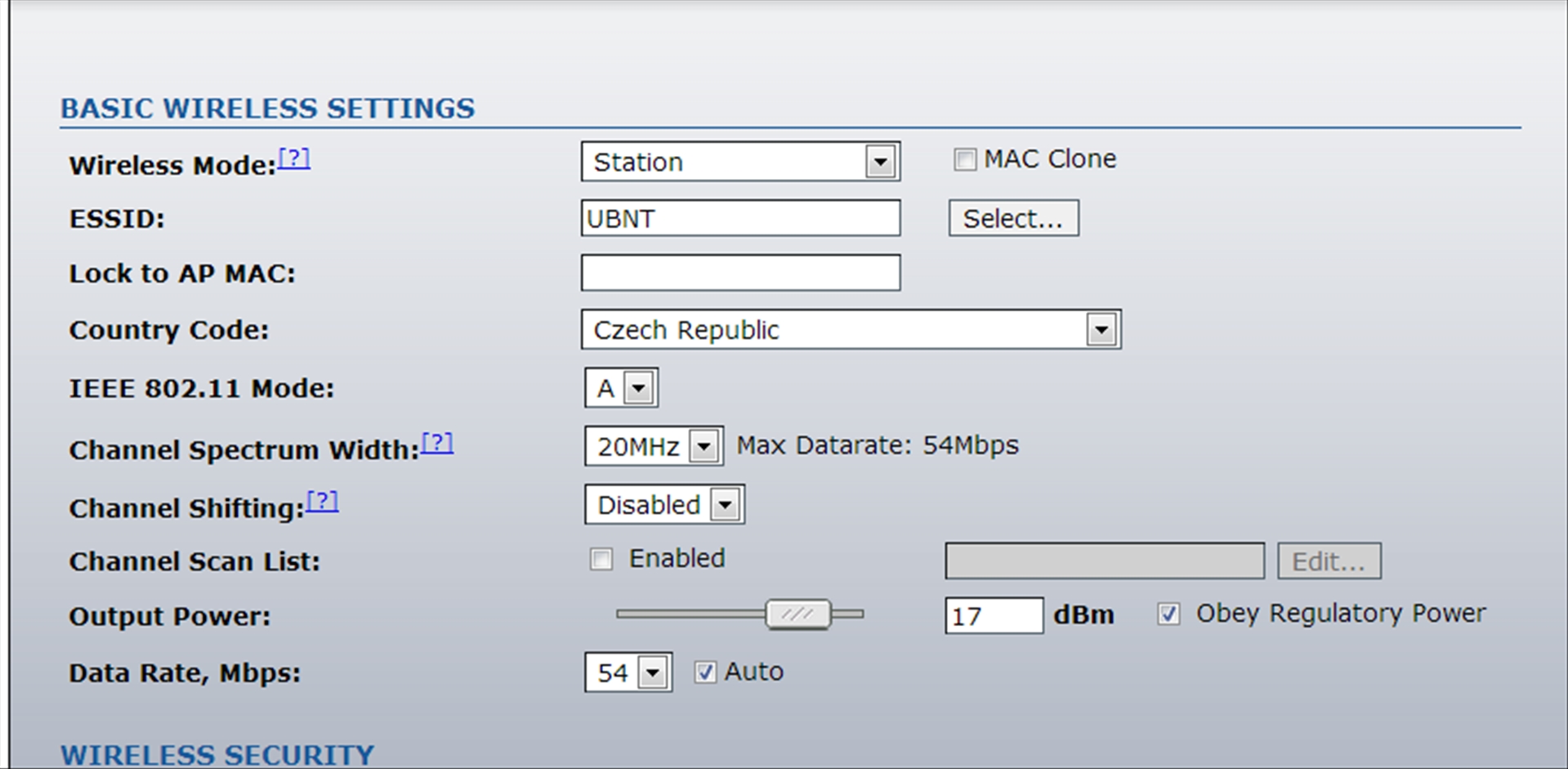
Task: Expand the Channel Shifting dropdown
Action: click(x=725, y=505)
